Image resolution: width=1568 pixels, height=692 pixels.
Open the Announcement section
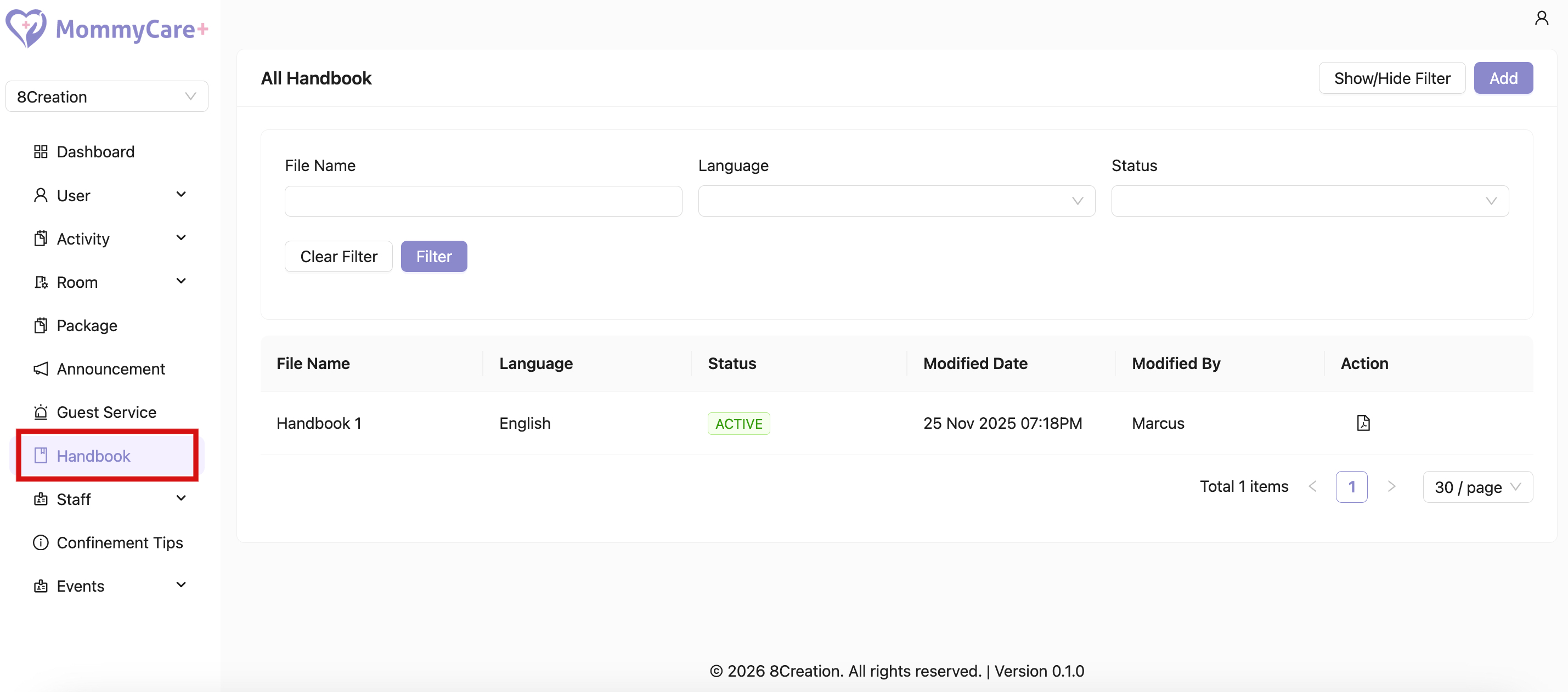coord(110,369)
